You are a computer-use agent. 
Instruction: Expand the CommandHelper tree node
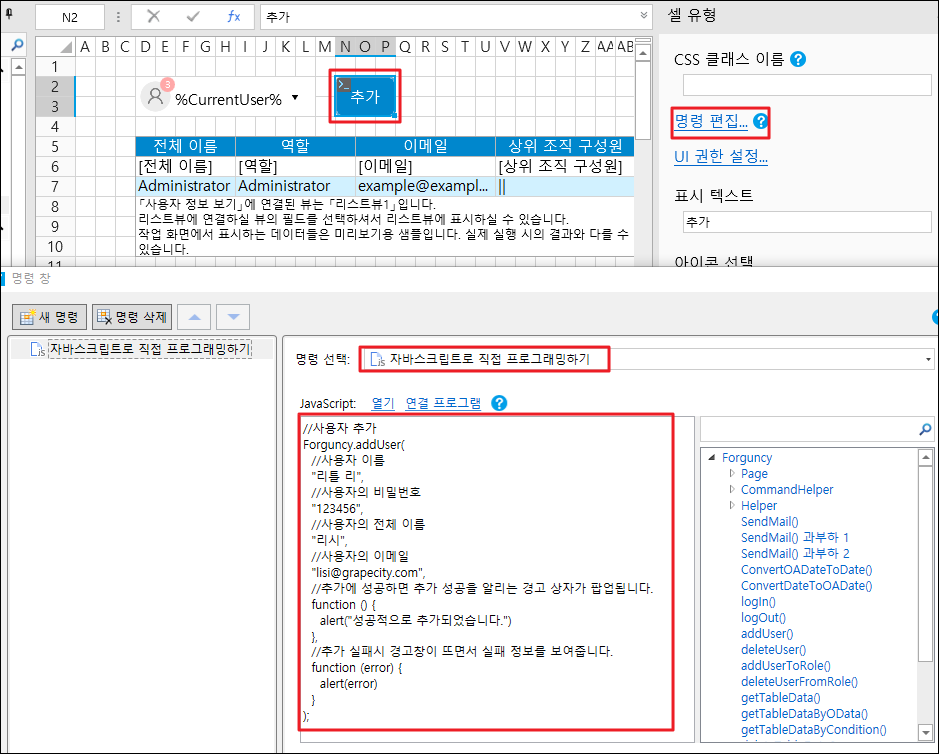732,490
